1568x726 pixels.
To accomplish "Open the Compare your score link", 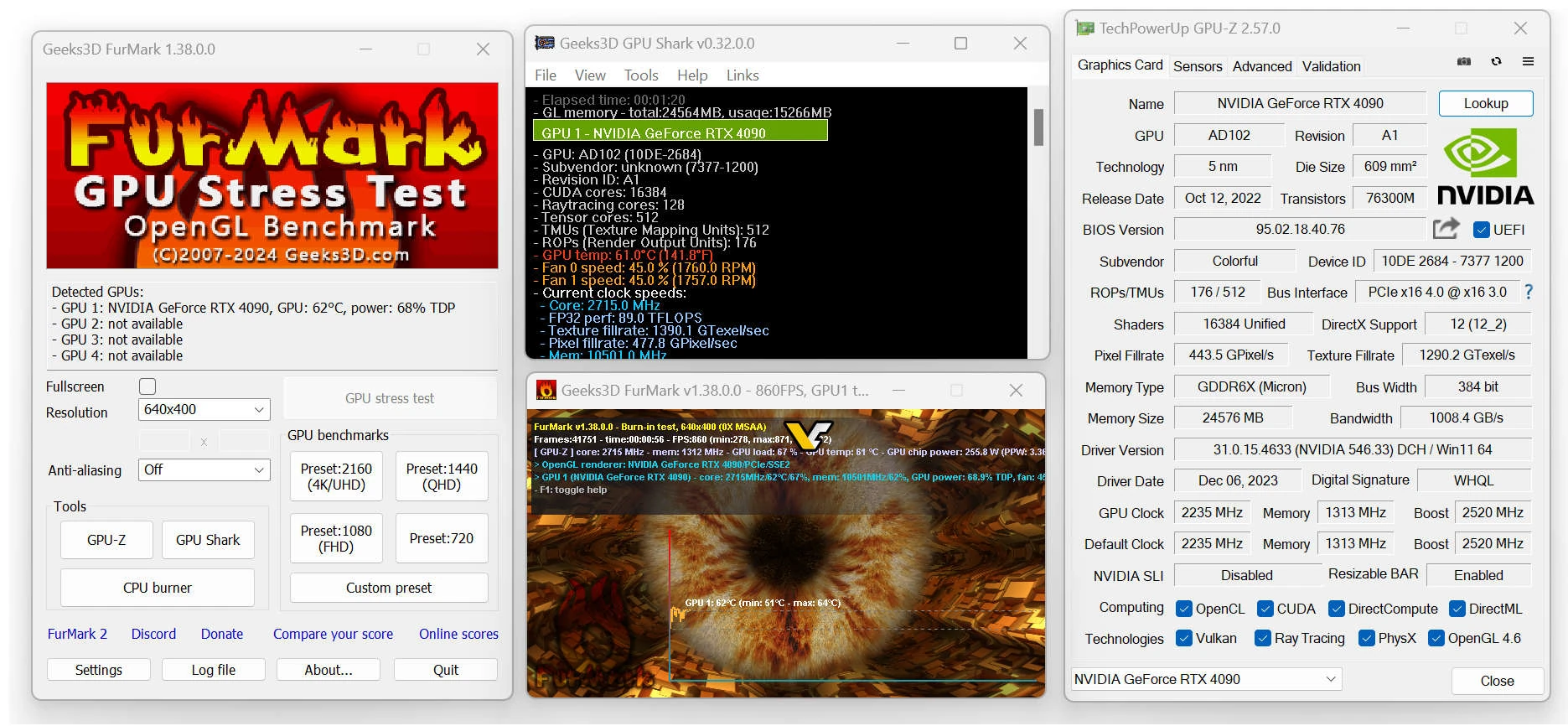I will tap(333, 634).
